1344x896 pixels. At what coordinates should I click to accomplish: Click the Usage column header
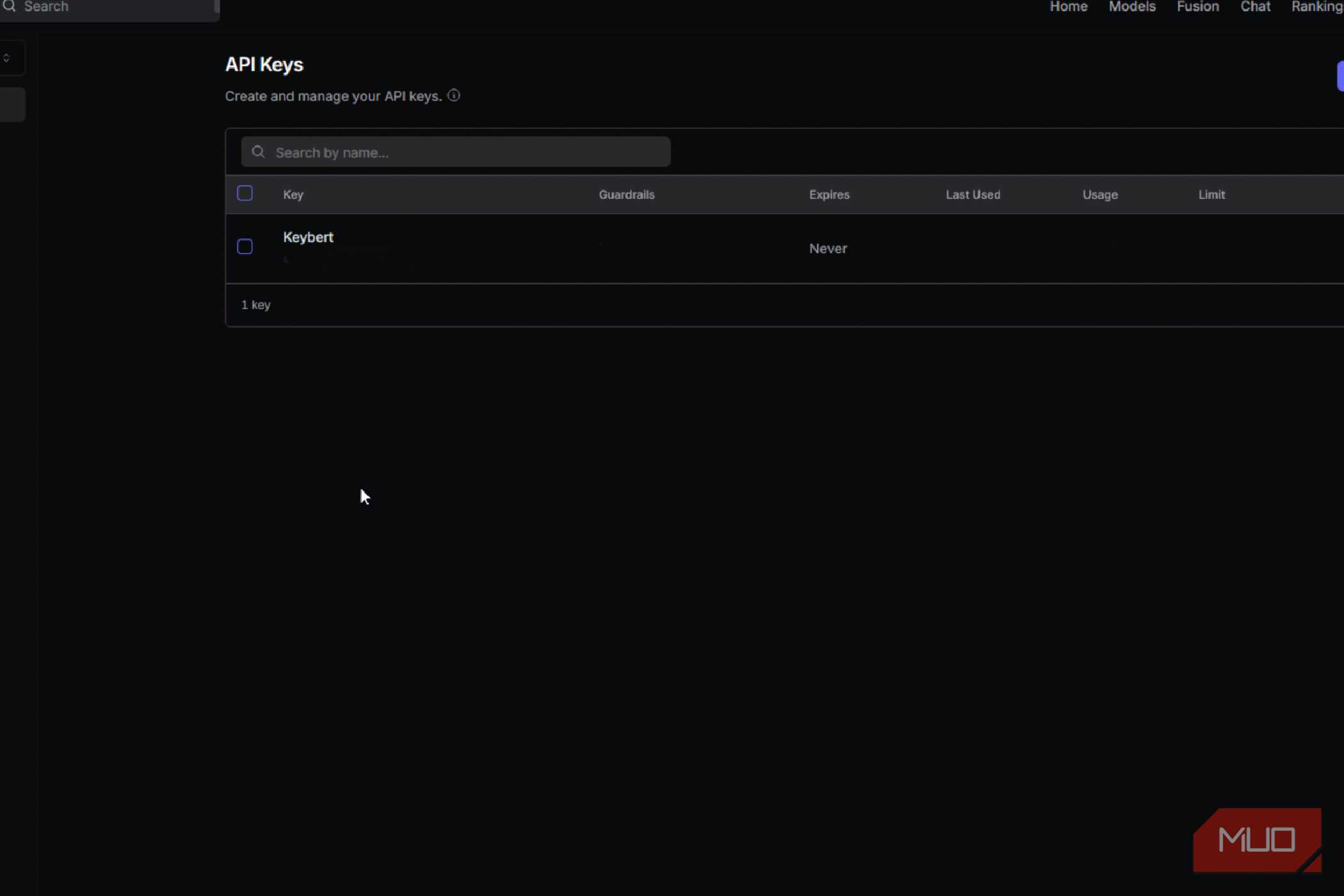coord(1100,195)
